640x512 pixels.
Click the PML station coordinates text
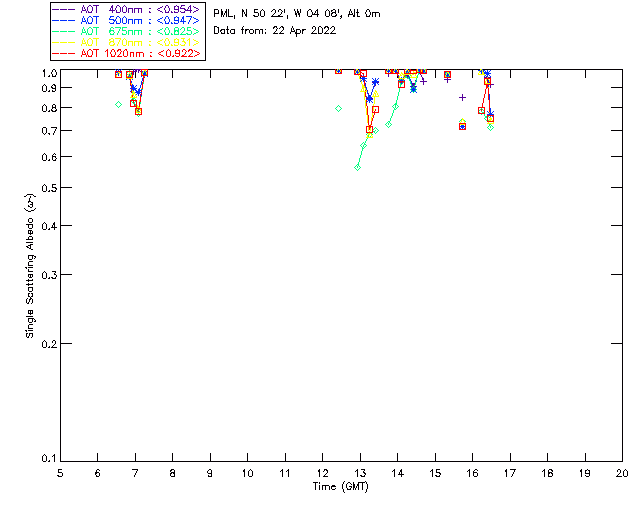point(297,13)
